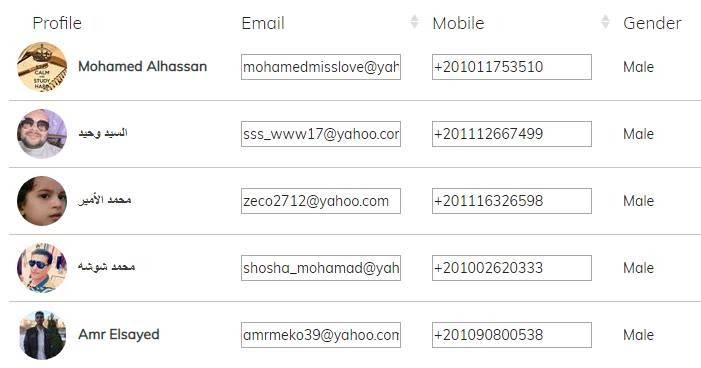This screenshot has width=701, height=368.
Task: Focus the mohamedmisslove email field
Action: coord(321,67)
